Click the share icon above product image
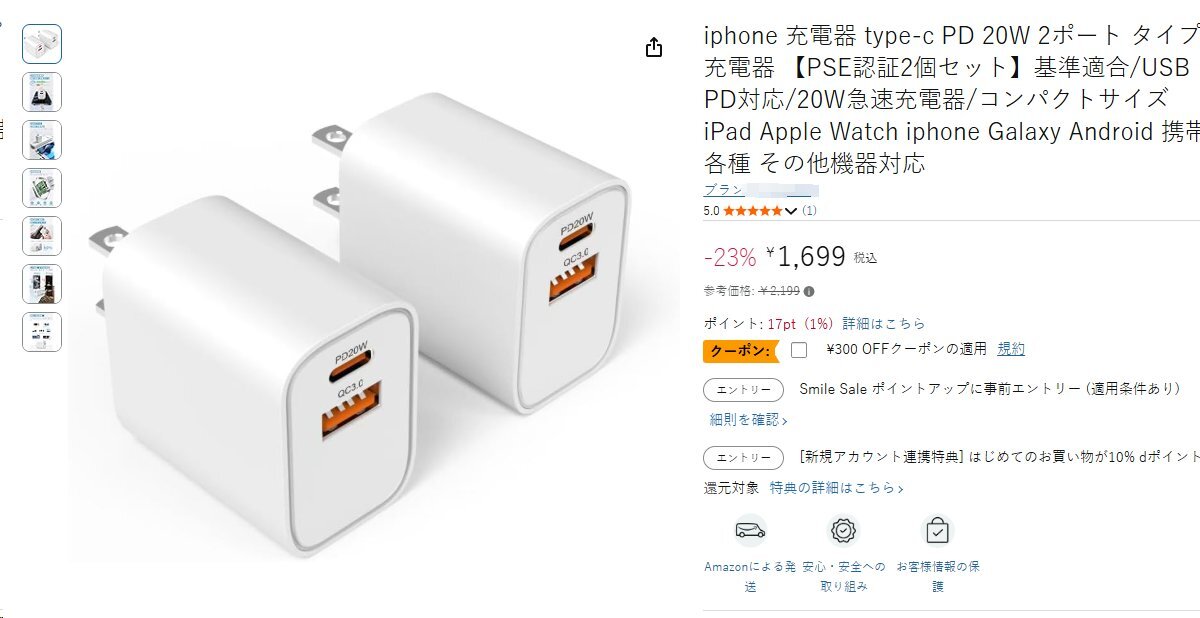Image resolution: width=1200 pixels, height=618 pixels. (654, 48)
